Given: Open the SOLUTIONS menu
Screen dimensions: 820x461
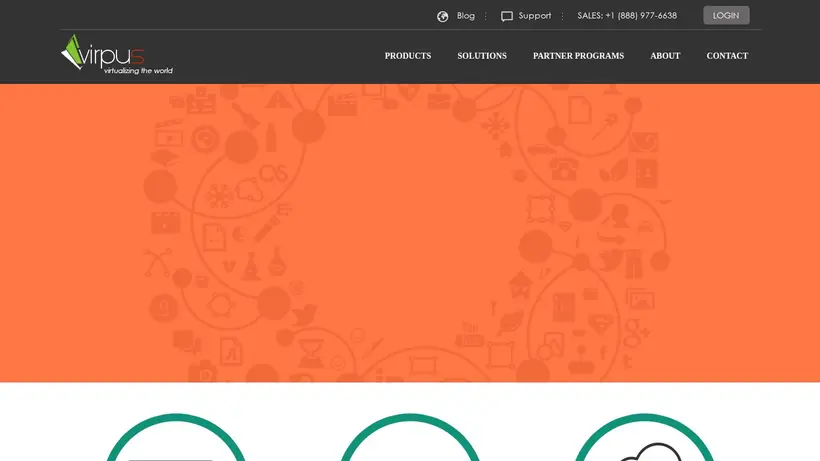Looking at the screenshot, I should click(x=482, y=55).
